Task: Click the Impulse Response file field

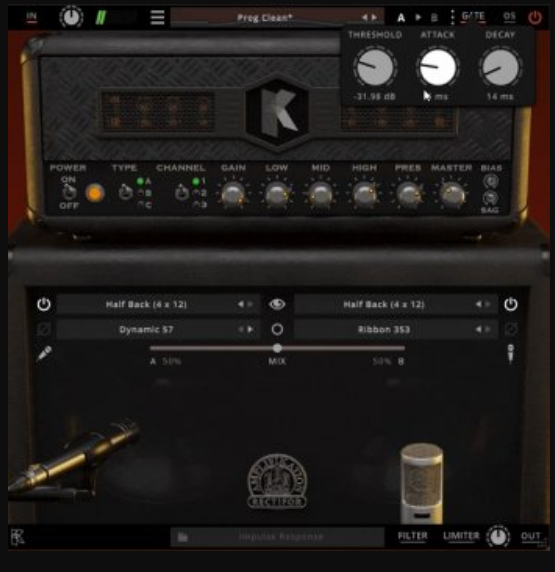Action: pos(277,537)
